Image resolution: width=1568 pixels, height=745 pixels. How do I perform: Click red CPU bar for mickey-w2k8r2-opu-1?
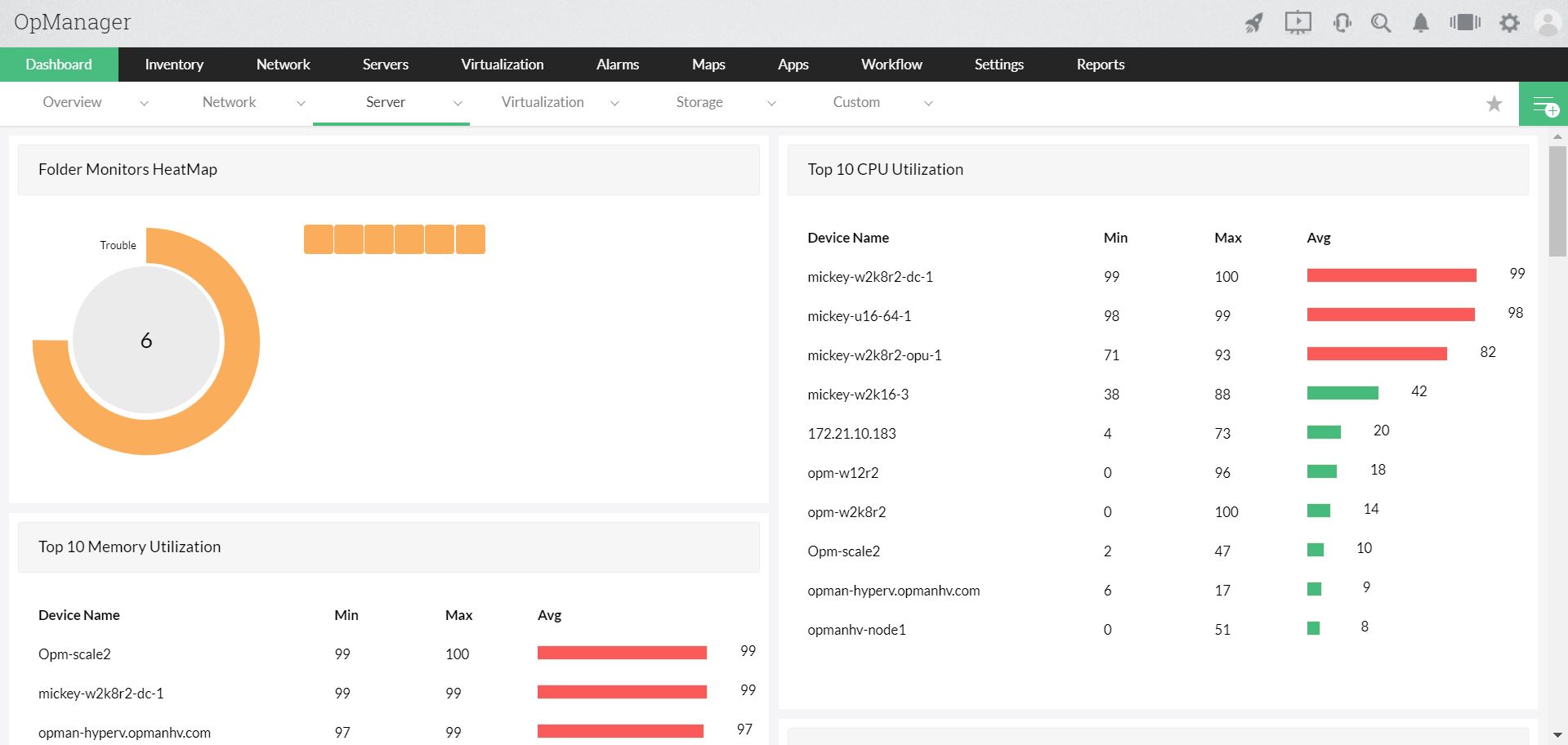(x=1377, y=354)
